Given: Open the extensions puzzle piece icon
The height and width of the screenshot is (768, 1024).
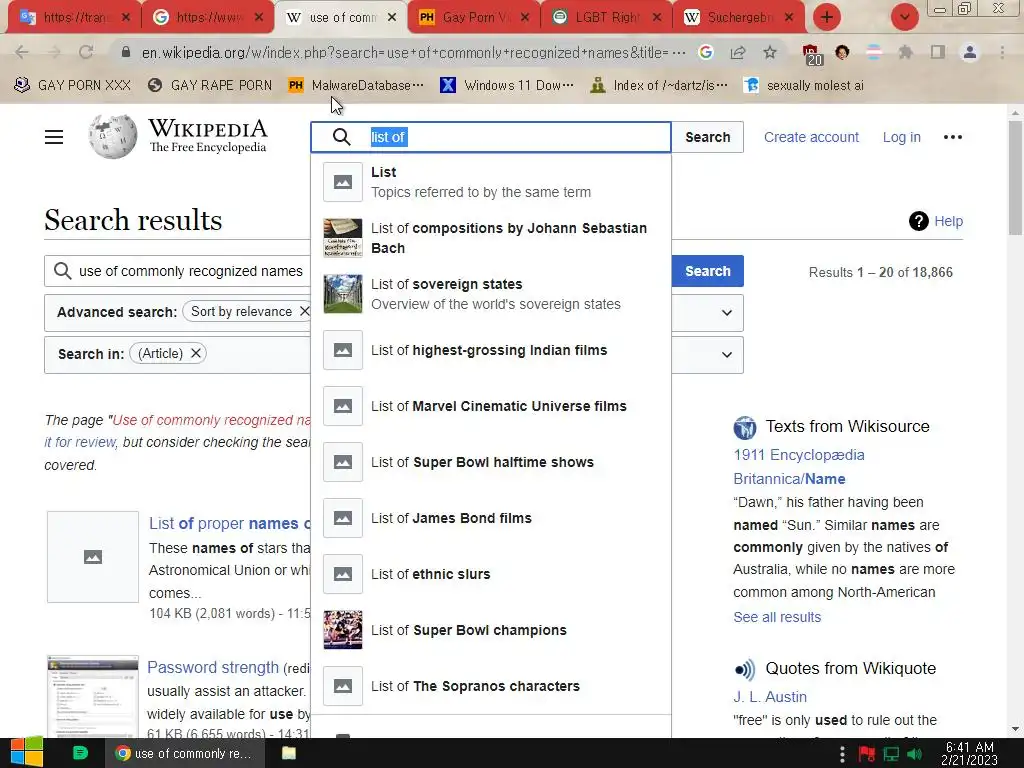Looking at the screenshot, I should pyautogui.click(x=905, y=52).
